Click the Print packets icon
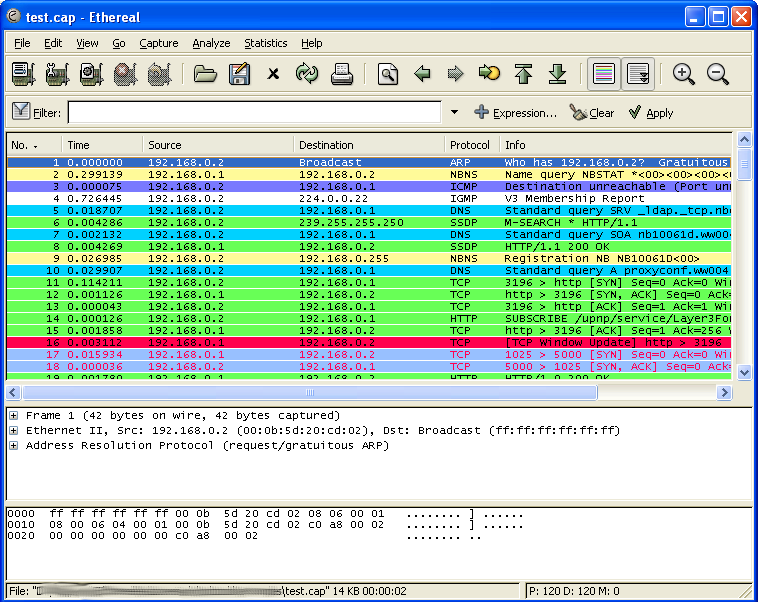Image resolution: width=758 pixels, height=602 pixels. (x=341, y=74)
